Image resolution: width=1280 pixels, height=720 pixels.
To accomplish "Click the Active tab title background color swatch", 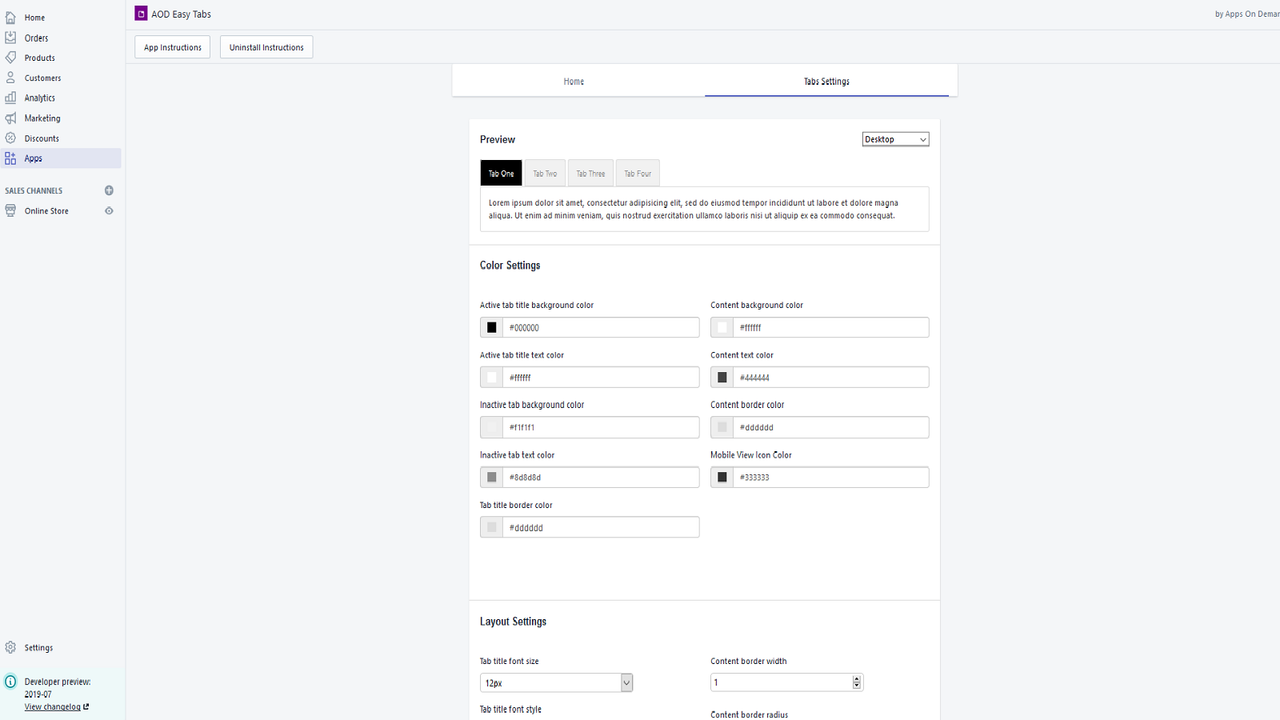I will (x=491, y=327).
